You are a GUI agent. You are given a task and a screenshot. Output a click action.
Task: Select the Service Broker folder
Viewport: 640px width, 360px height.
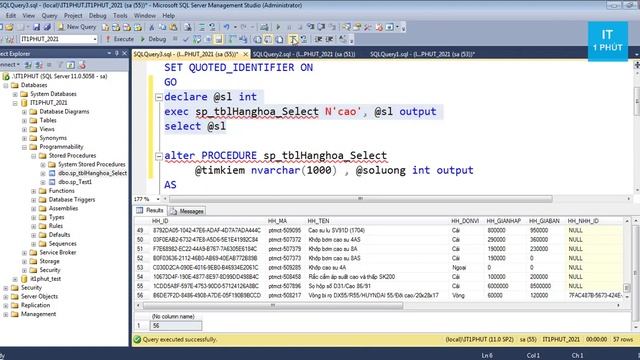(58, 253)
